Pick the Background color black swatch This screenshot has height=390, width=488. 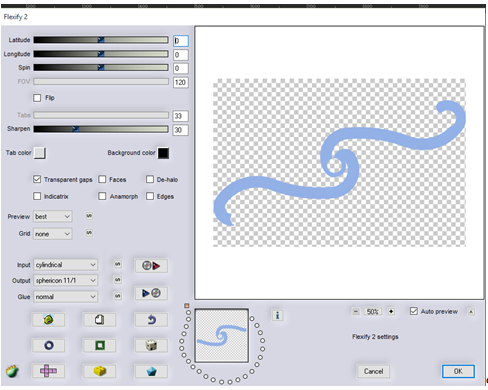point(163,153)
